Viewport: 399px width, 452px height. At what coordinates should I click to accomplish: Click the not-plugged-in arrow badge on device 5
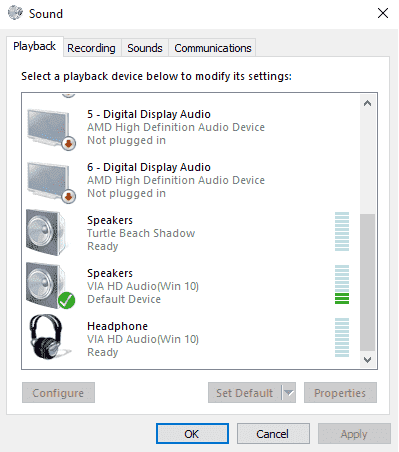[69, 144]
